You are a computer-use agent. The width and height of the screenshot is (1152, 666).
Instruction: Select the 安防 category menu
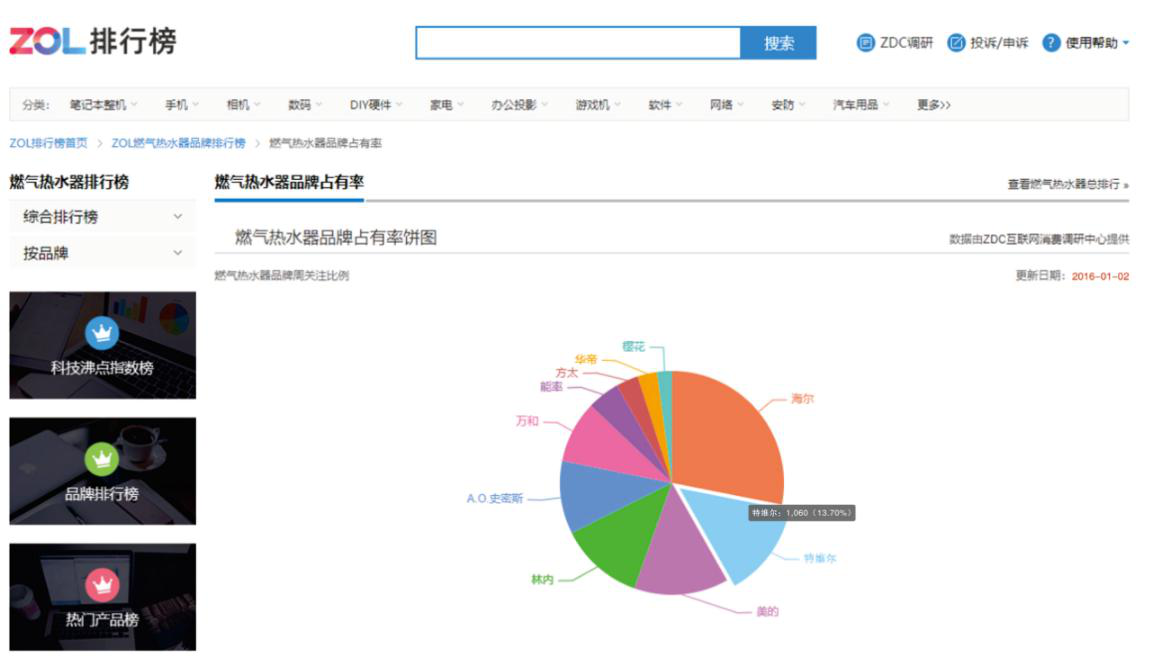coord(789,105)
